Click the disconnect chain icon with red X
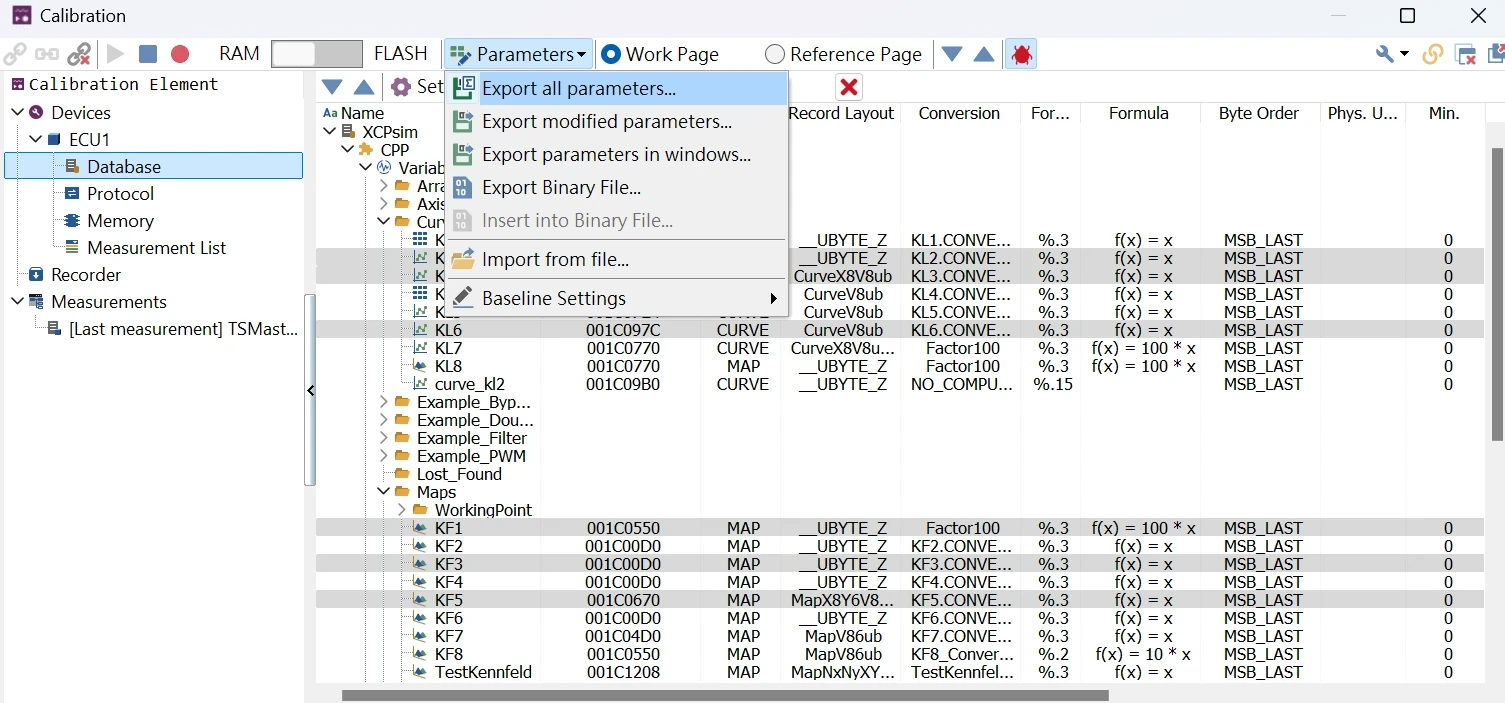The image size is (1505, 703). [79, 54]
